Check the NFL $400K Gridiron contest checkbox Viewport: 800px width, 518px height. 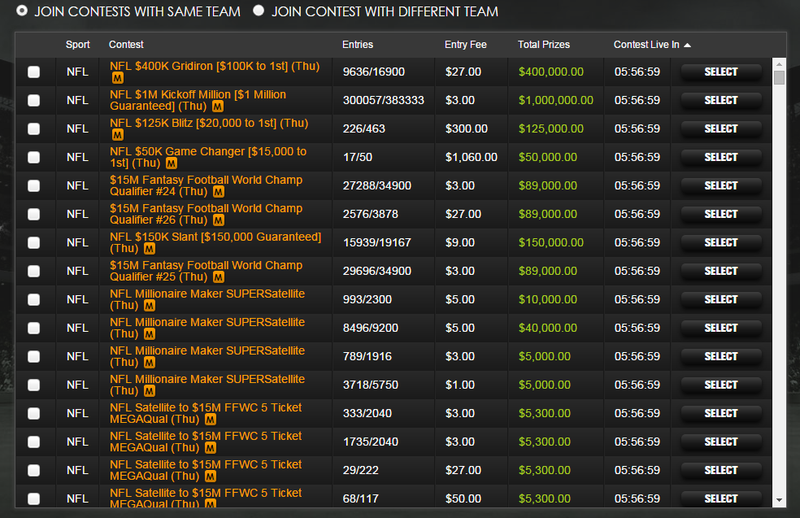point(34,72)
